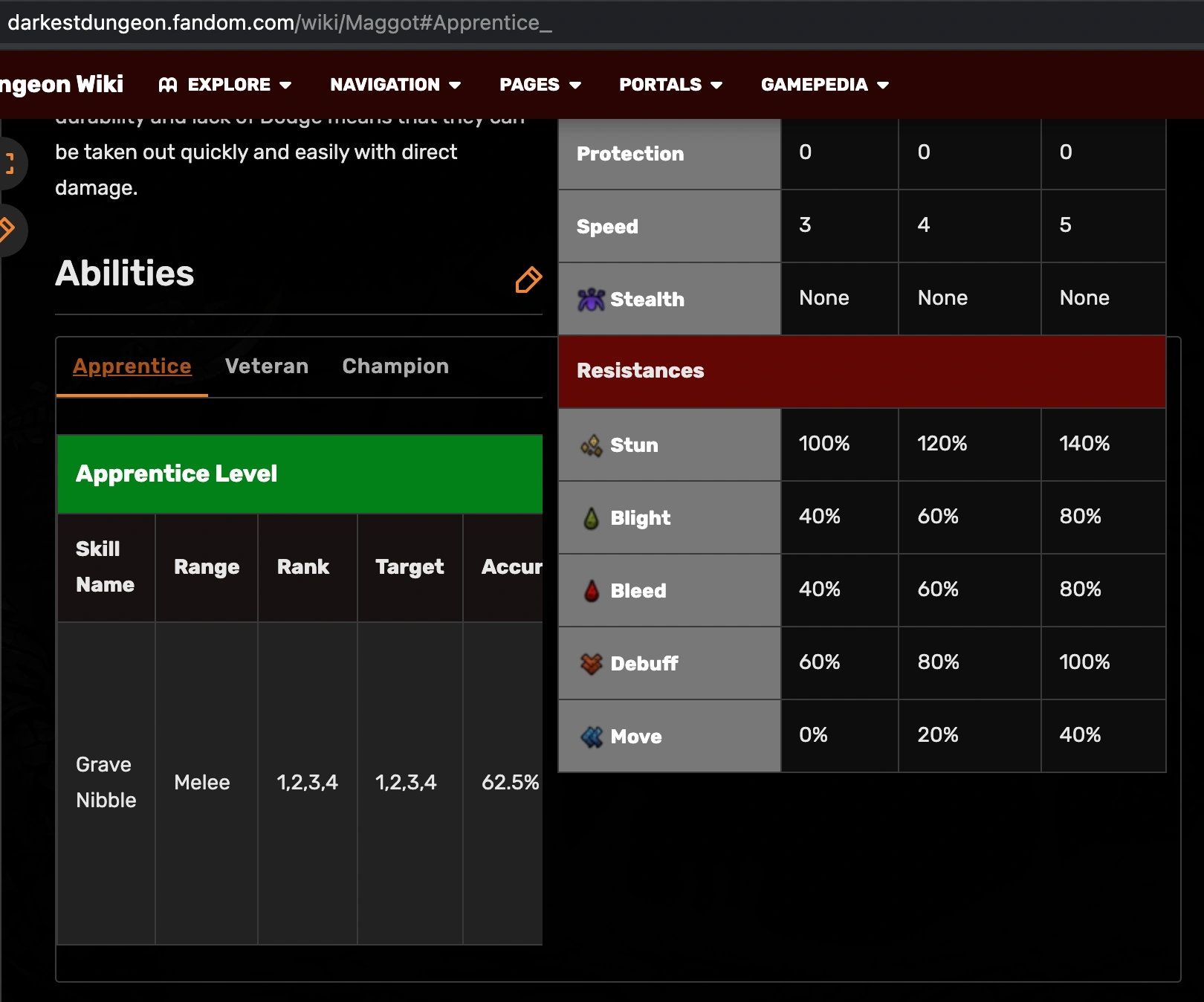Expand the Portals dropdown menu

click(x=671, y=85)
